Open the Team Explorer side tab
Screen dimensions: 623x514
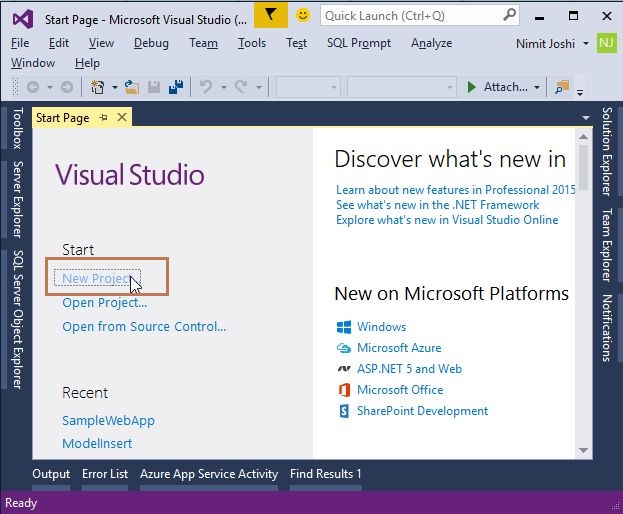pos(606,245)
